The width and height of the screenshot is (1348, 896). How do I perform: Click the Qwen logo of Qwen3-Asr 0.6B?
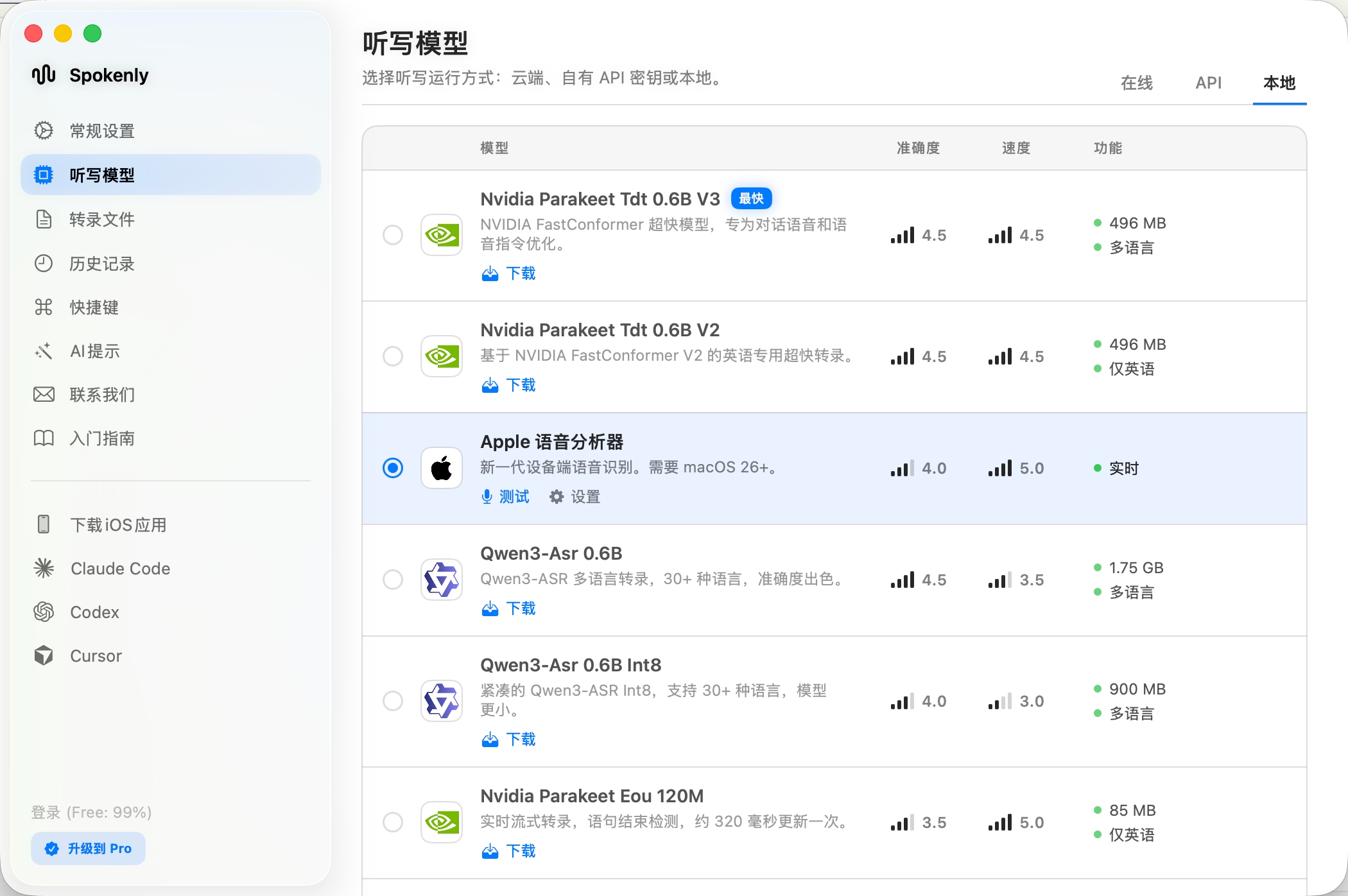pyautogui.click(x=442, y=580)
